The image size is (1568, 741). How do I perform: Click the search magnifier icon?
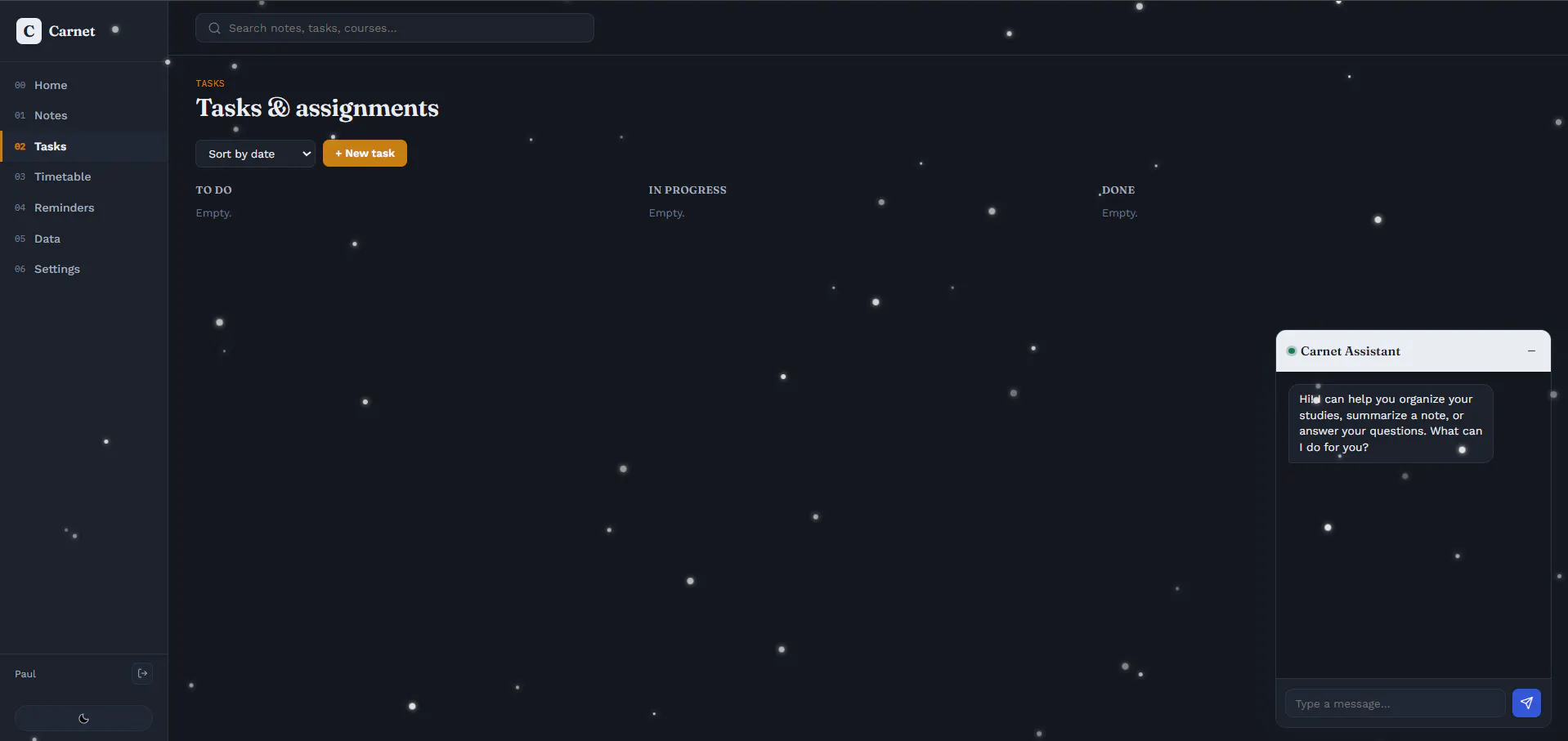[x=214, y=28]
